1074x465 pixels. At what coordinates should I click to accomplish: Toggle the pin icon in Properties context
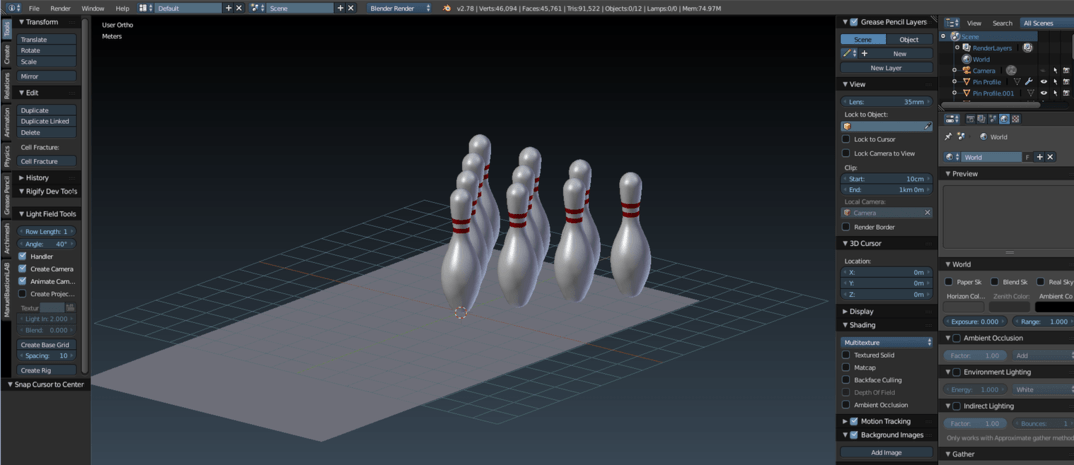point(949,136)
